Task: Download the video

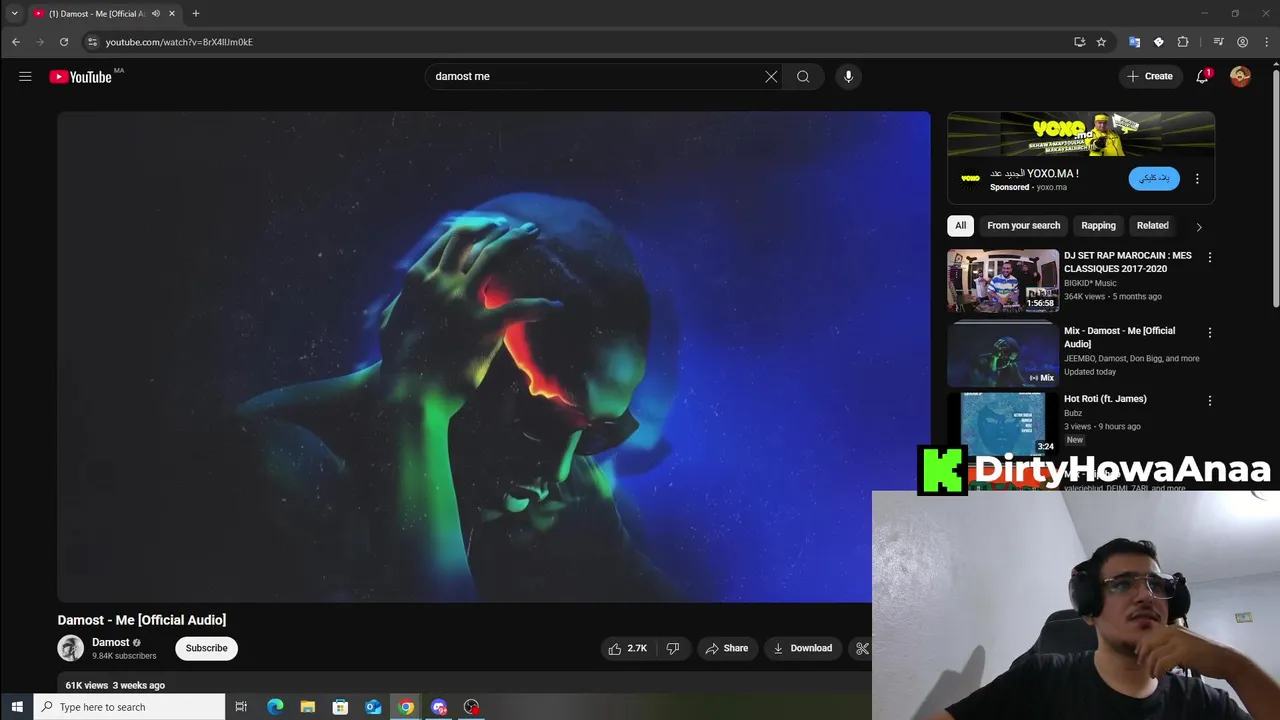Action: pos(803,648)
